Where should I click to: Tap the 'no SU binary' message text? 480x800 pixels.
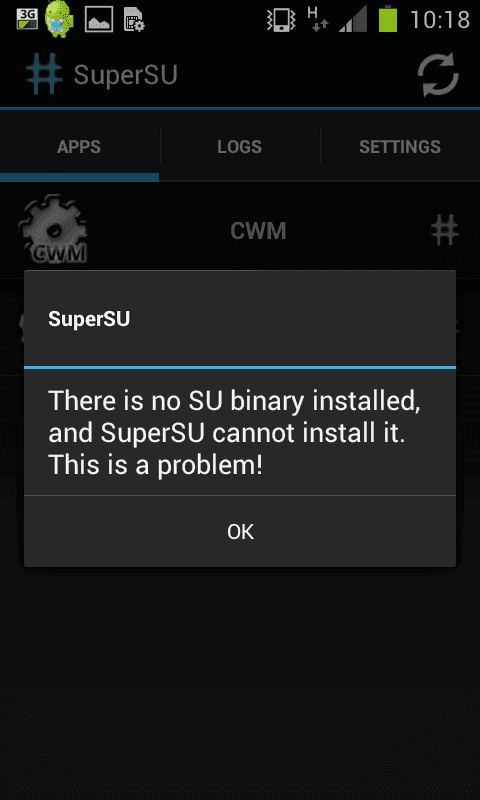click(234, 433)
